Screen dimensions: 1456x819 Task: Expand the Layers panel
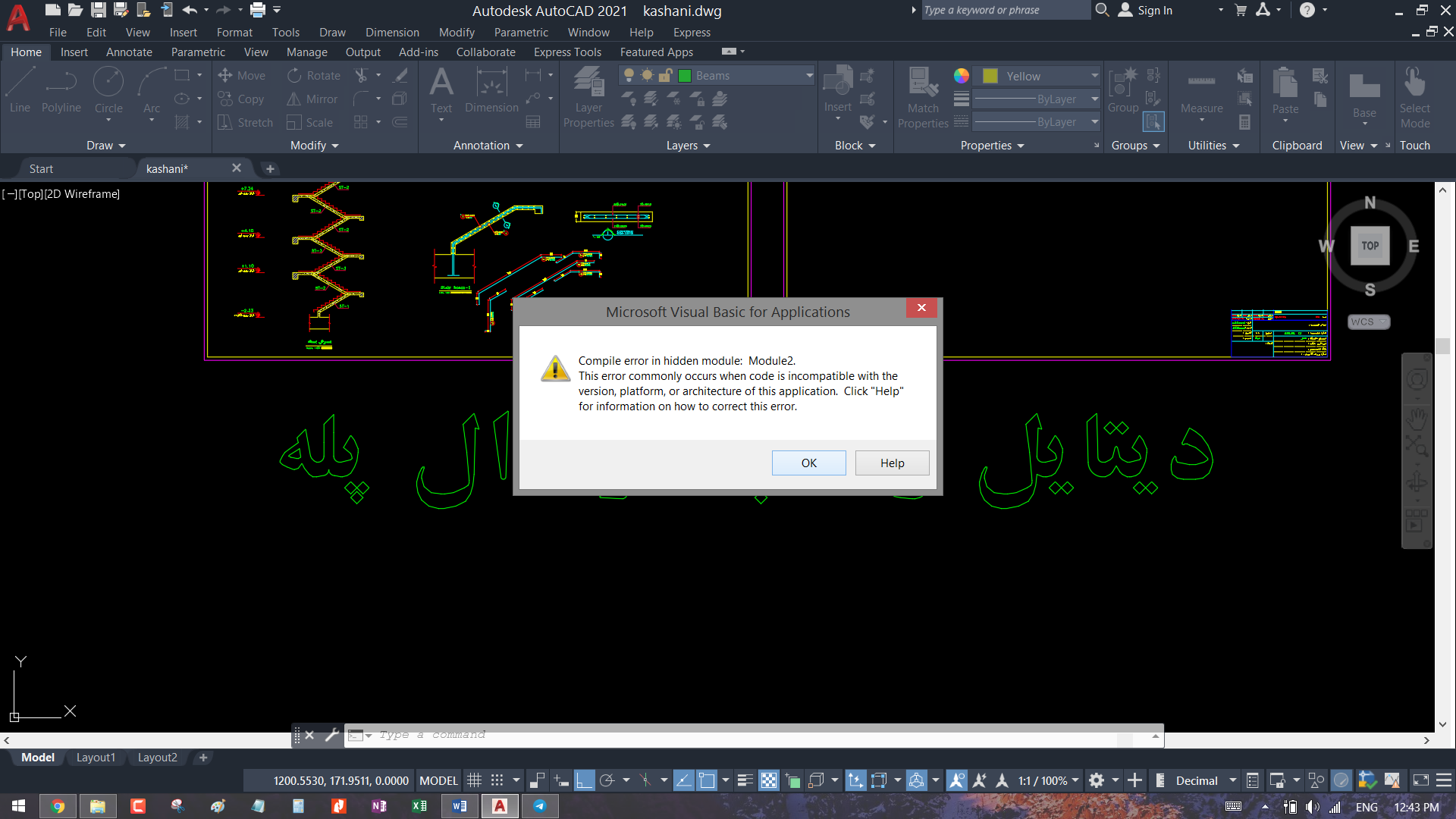[688, 145]
